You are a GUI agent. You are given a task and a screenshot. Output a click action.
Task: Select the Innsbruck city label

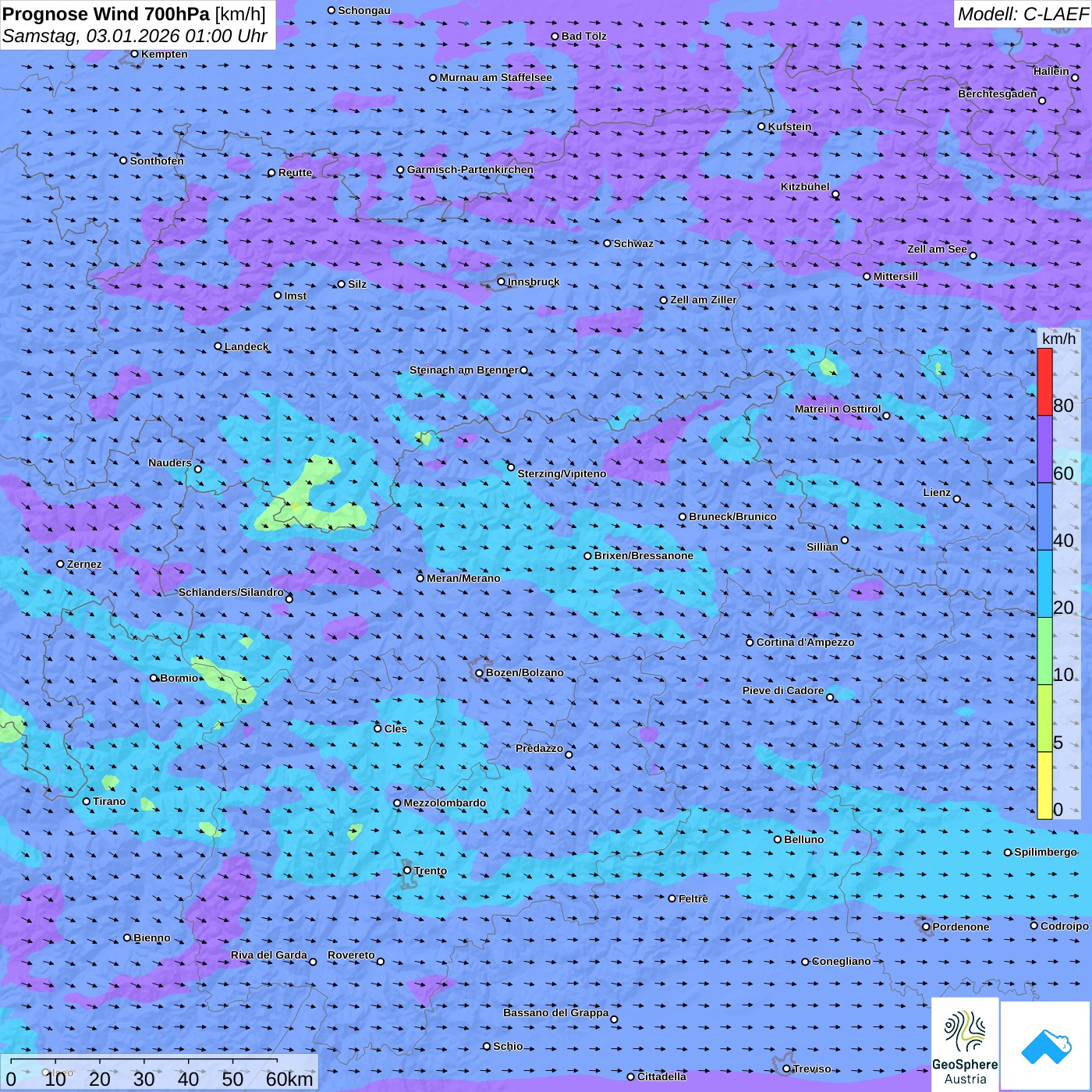[x=534, y=282]
